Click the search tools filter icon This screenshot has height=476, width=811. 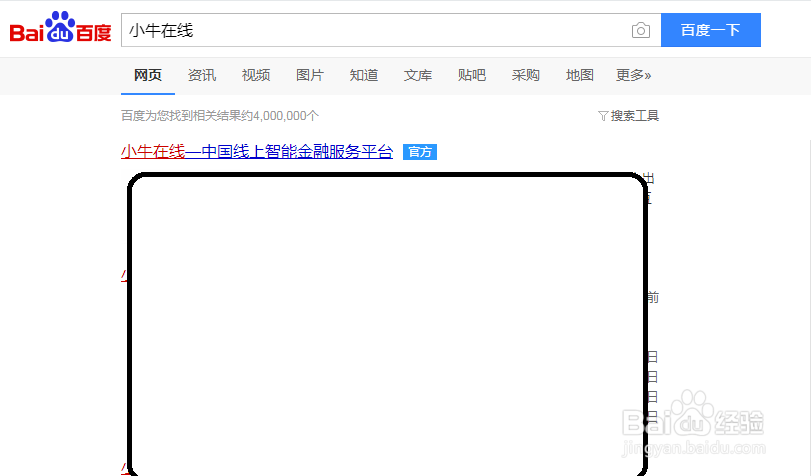pos(603,116)
